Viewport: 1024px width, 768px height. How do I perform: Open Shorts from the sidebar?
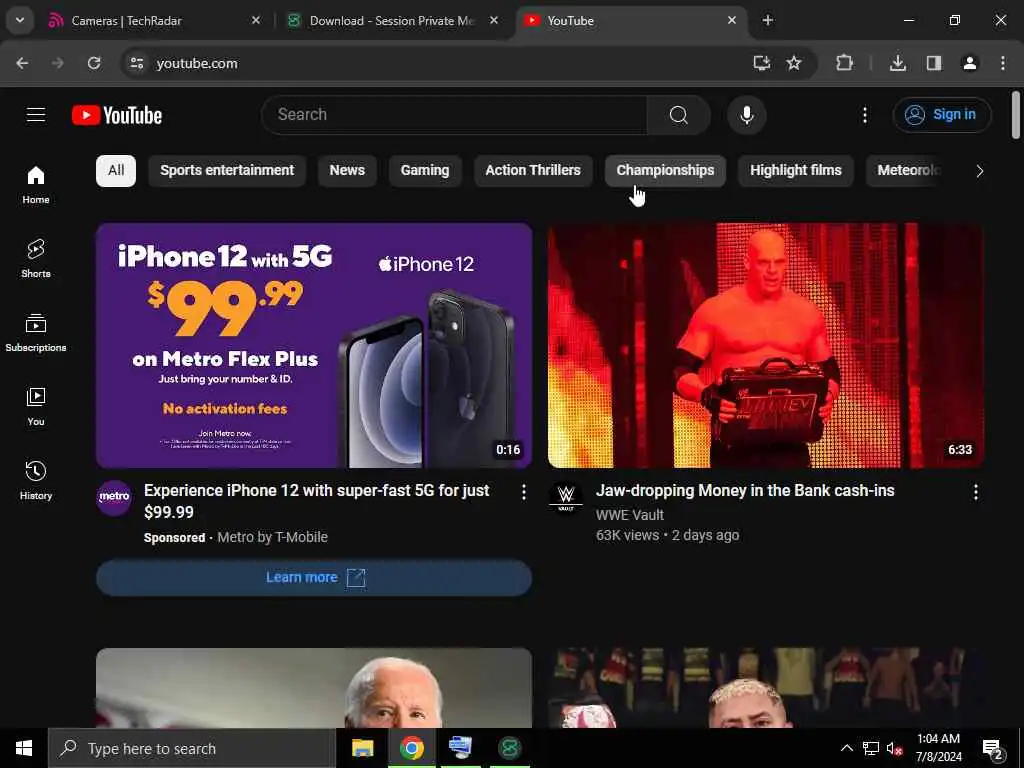[x=36, y=259]
